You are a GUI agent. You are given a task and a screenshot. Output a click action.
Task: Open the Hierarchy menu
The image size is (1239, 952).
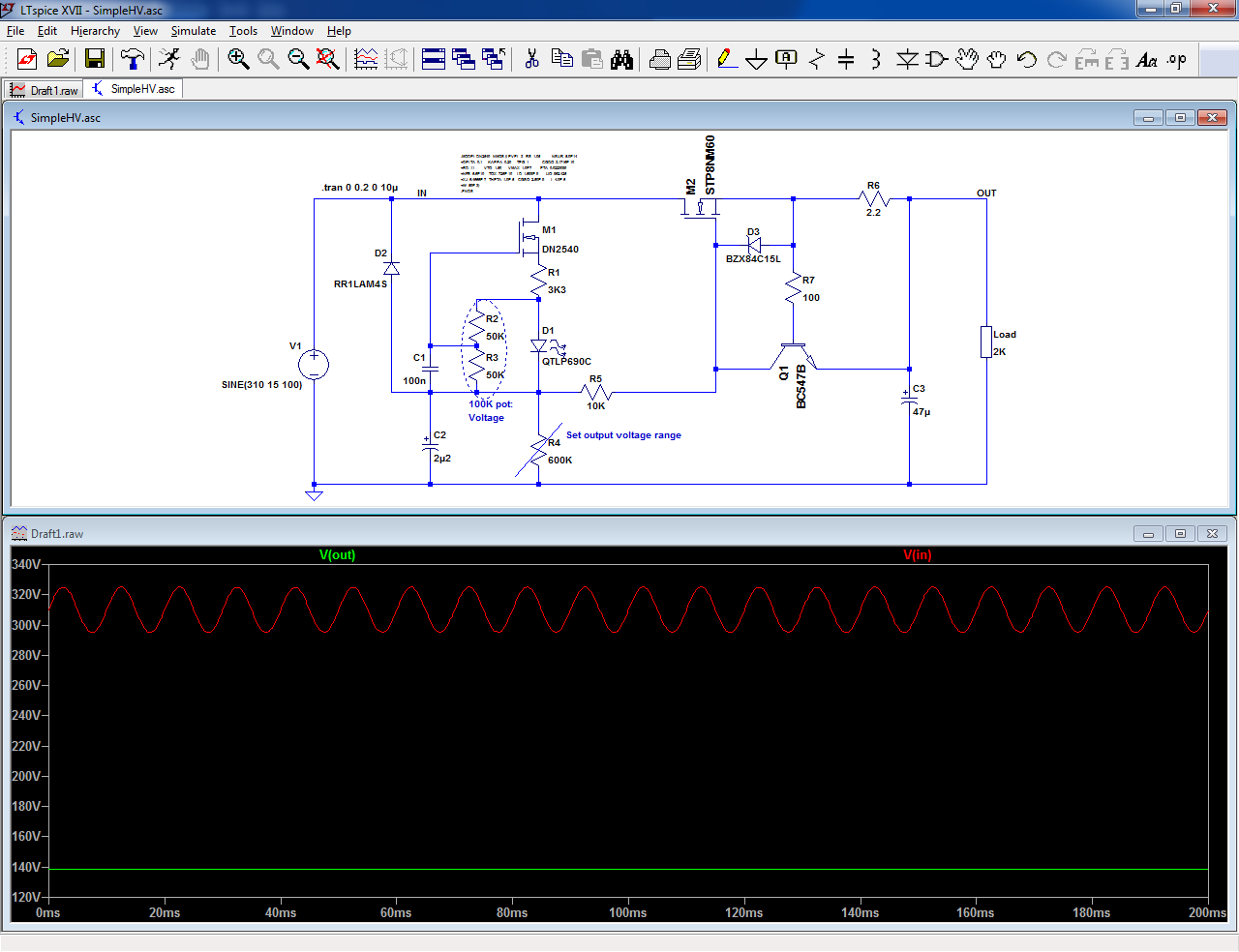[95, 31]
